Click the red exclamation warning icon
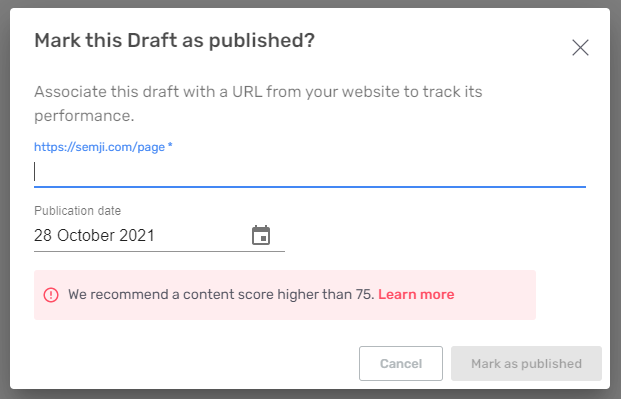Image resolution: width=621 pixels, height=399 pixels. [x=51, y=295]
